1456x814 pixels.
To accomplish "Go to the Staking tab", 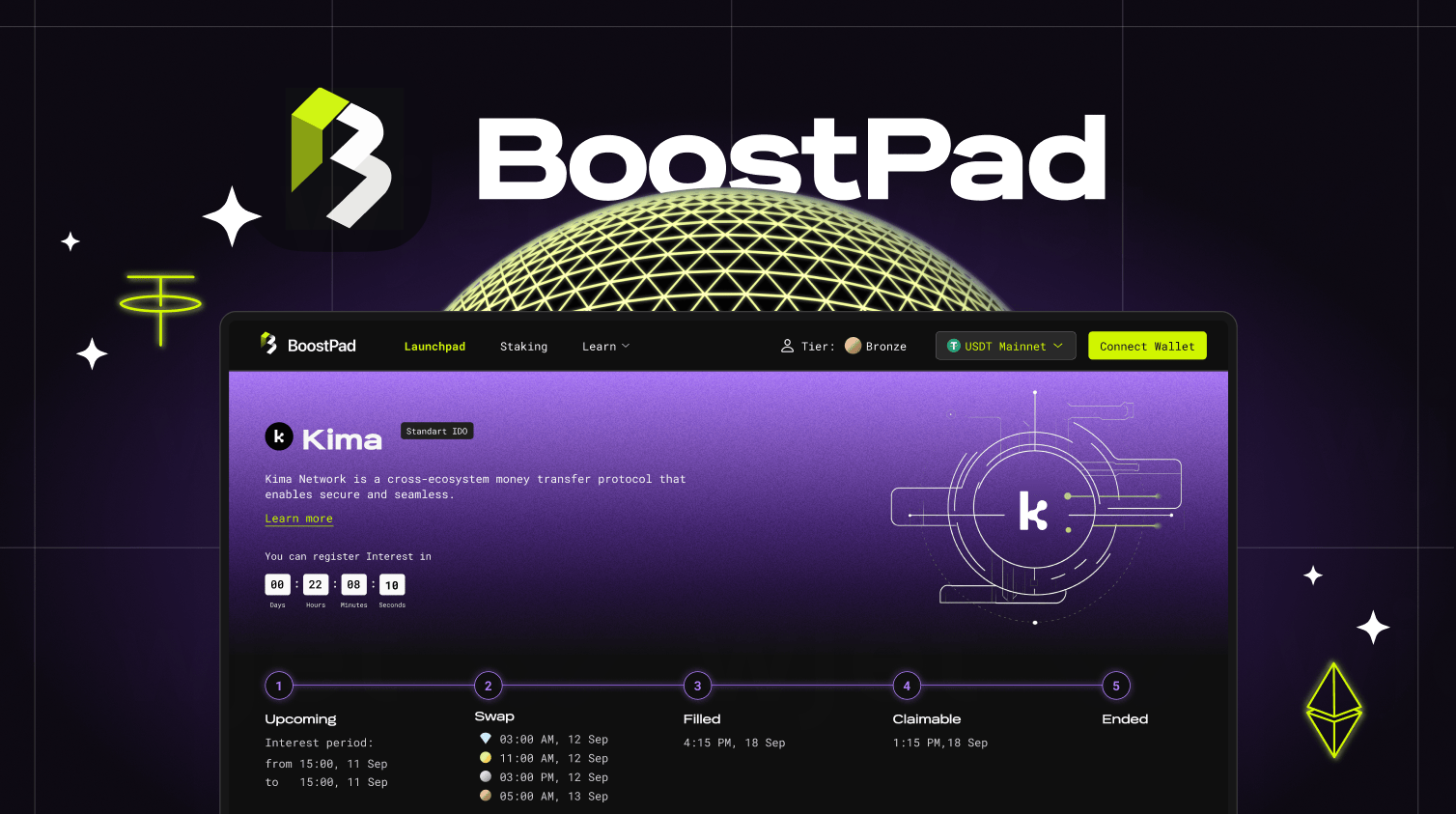I will (523, 347).
